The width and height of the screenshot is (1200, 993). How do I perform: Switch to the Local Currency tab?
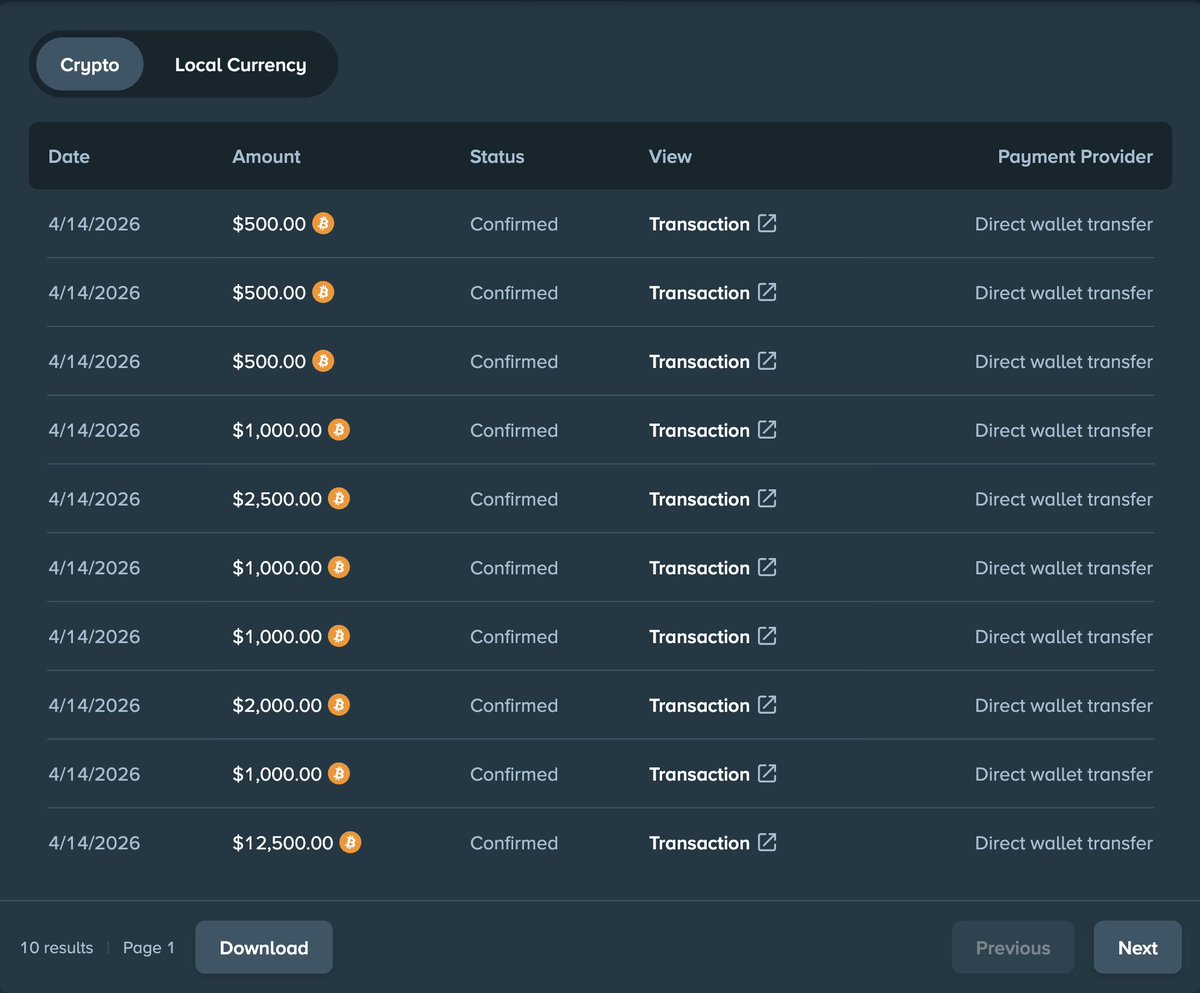coord(240,64)
